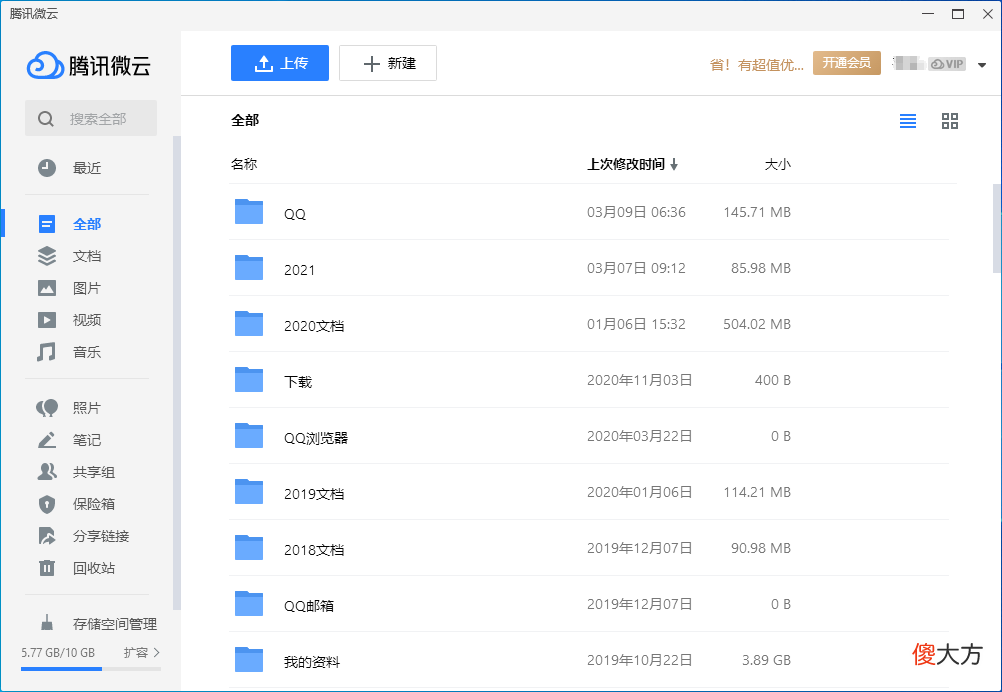Click the QQ邮箱 folder icon
Image resolution: width=1002 pixels, height=692 pixels.
coord(249,604)
